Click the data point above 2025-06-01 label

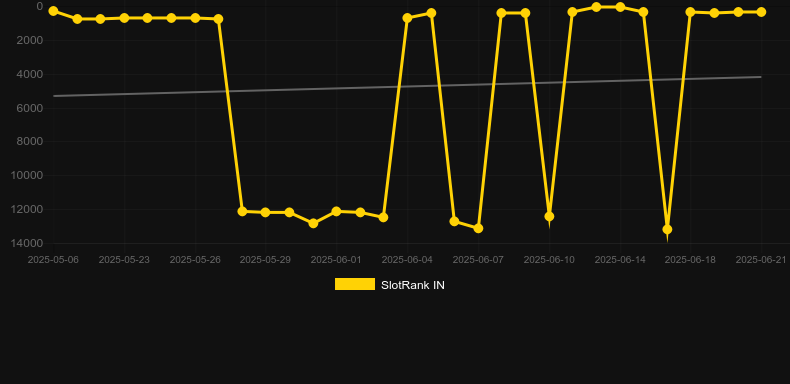pyautogui.click(x=337, y=211)
